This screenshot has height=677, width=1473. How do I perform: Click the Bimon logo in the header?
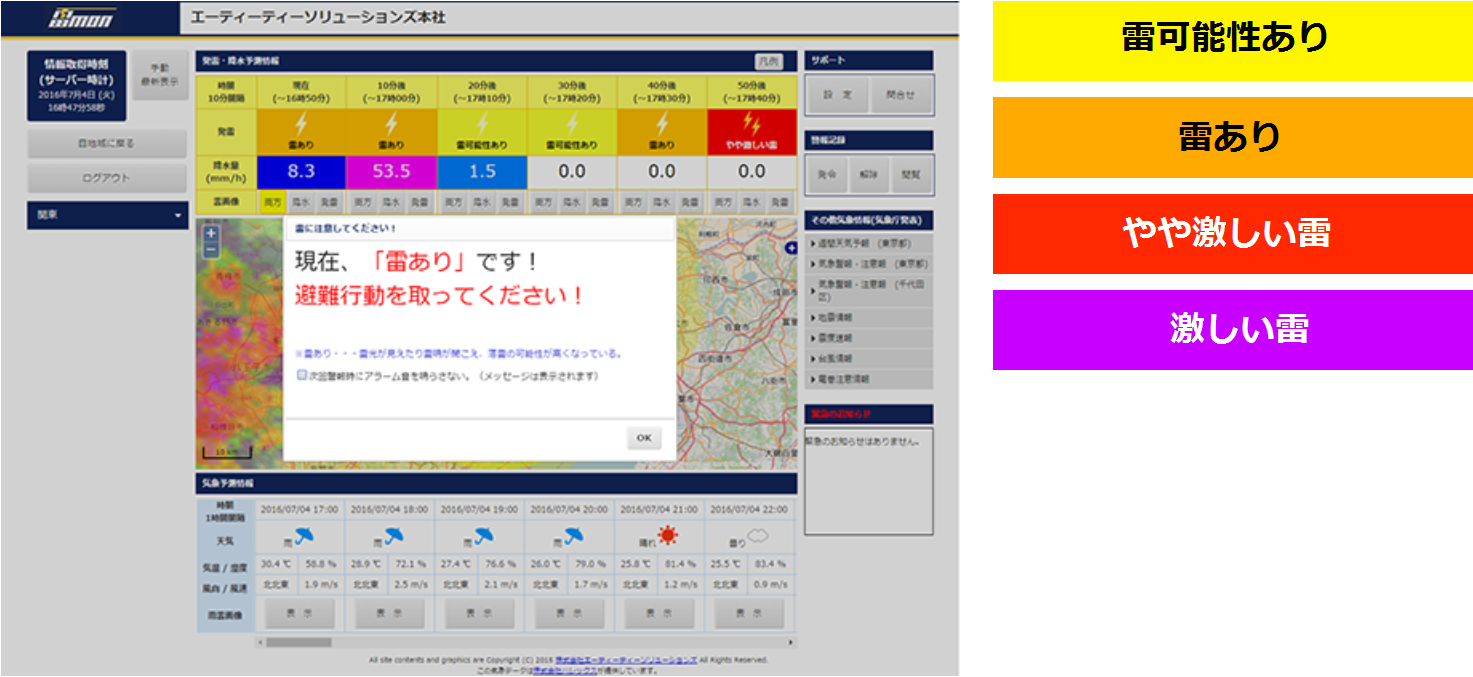(82, 18)
